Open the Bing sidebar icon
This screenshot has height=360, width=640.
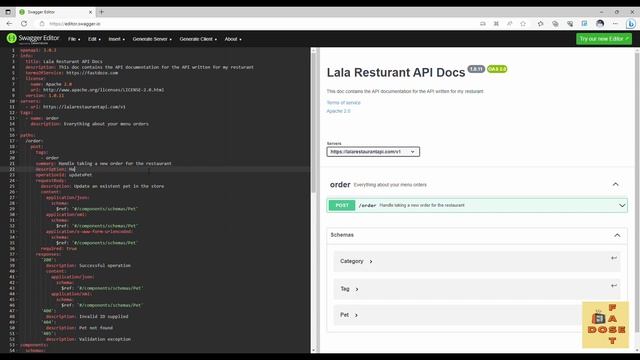coord(631,24)
